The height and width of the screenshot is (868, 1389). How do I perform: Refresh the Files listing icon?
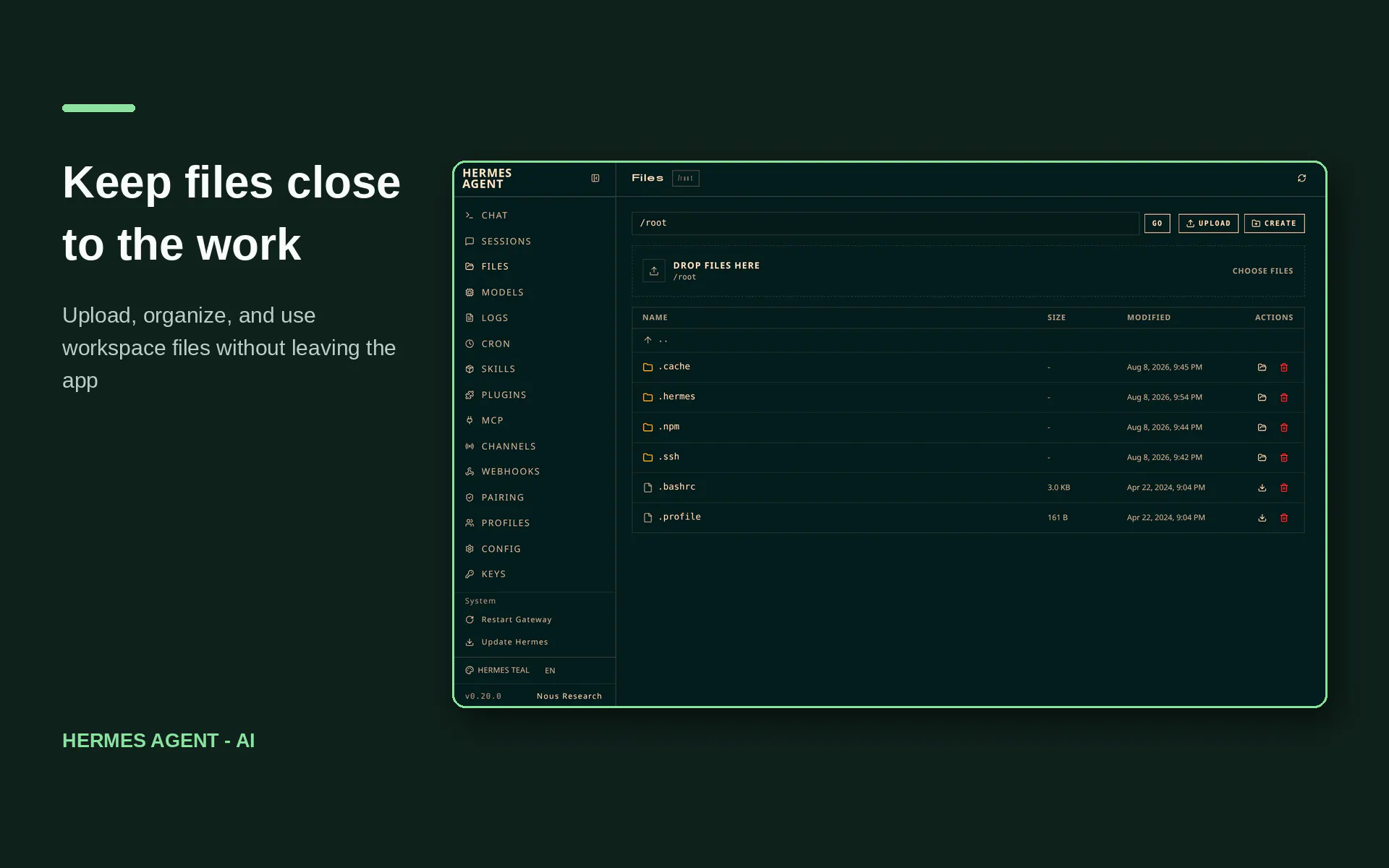(1301, 178)
